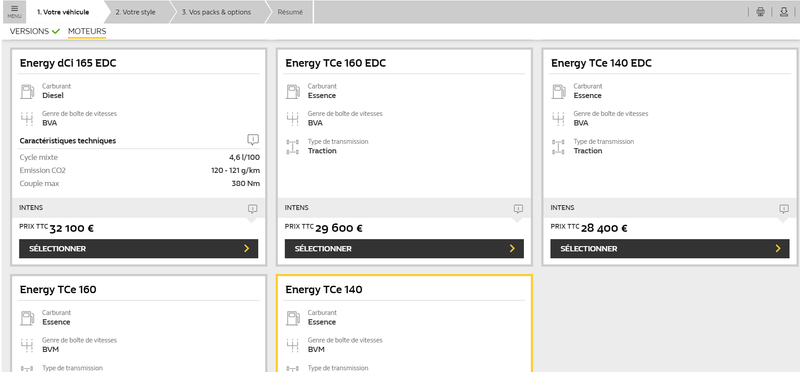Open the Résumé step

point(290,12)
